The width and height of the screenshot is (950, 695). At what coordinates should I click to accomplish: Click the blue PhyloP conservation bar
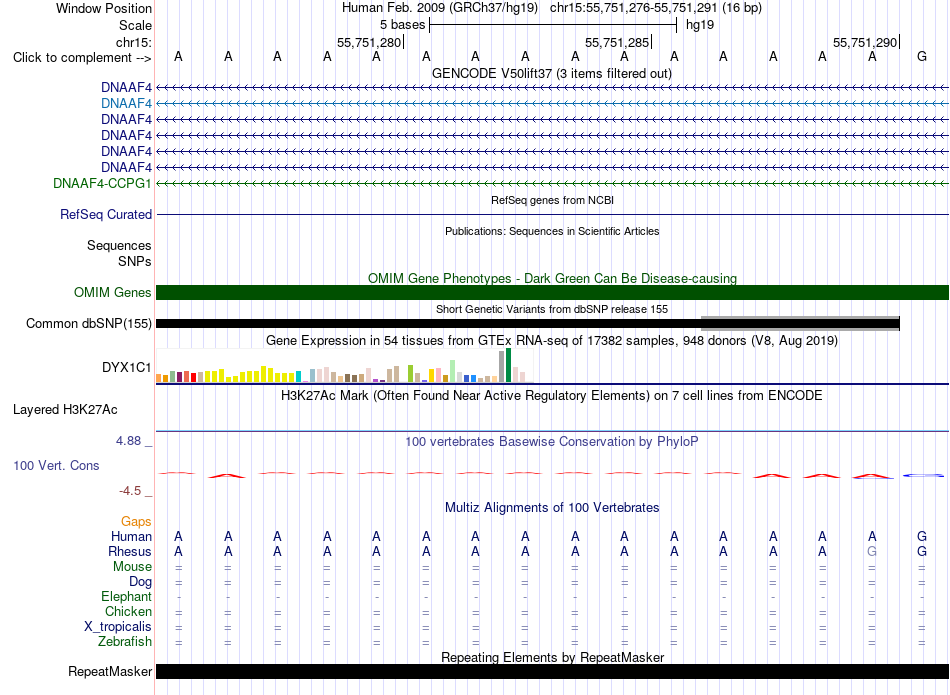[923, 476]
